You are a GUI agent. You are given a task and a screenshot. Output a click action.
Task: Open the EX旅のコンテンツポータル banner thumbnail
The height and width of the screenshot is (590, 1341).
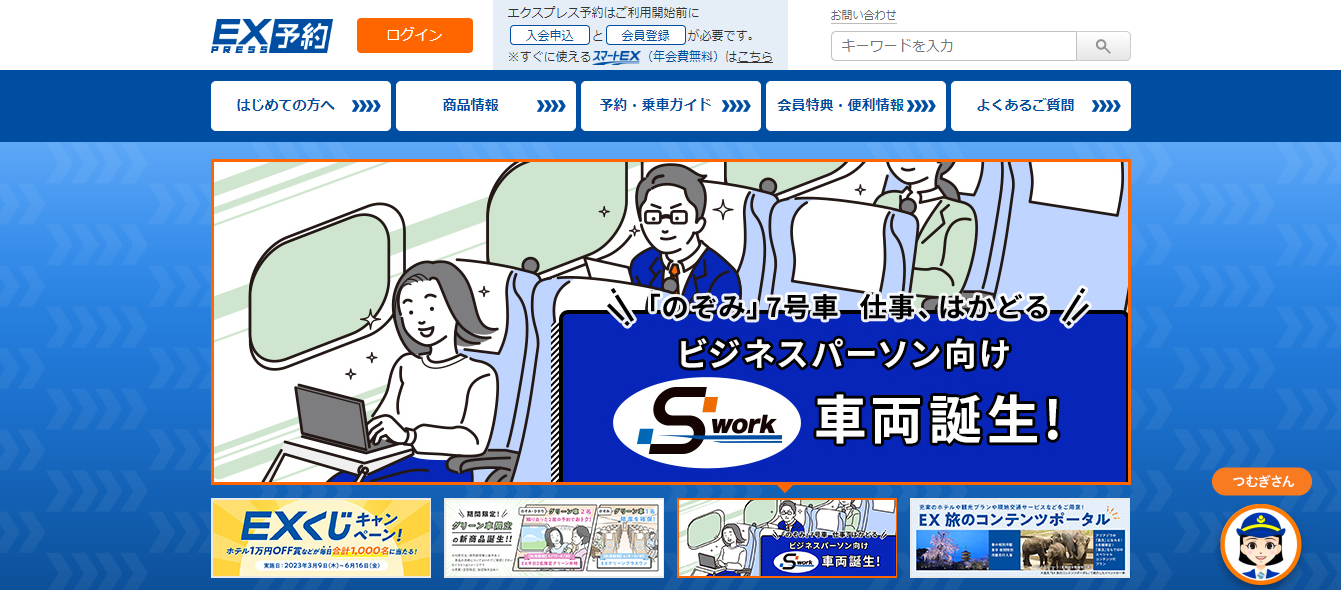[x=1018, y=540]
